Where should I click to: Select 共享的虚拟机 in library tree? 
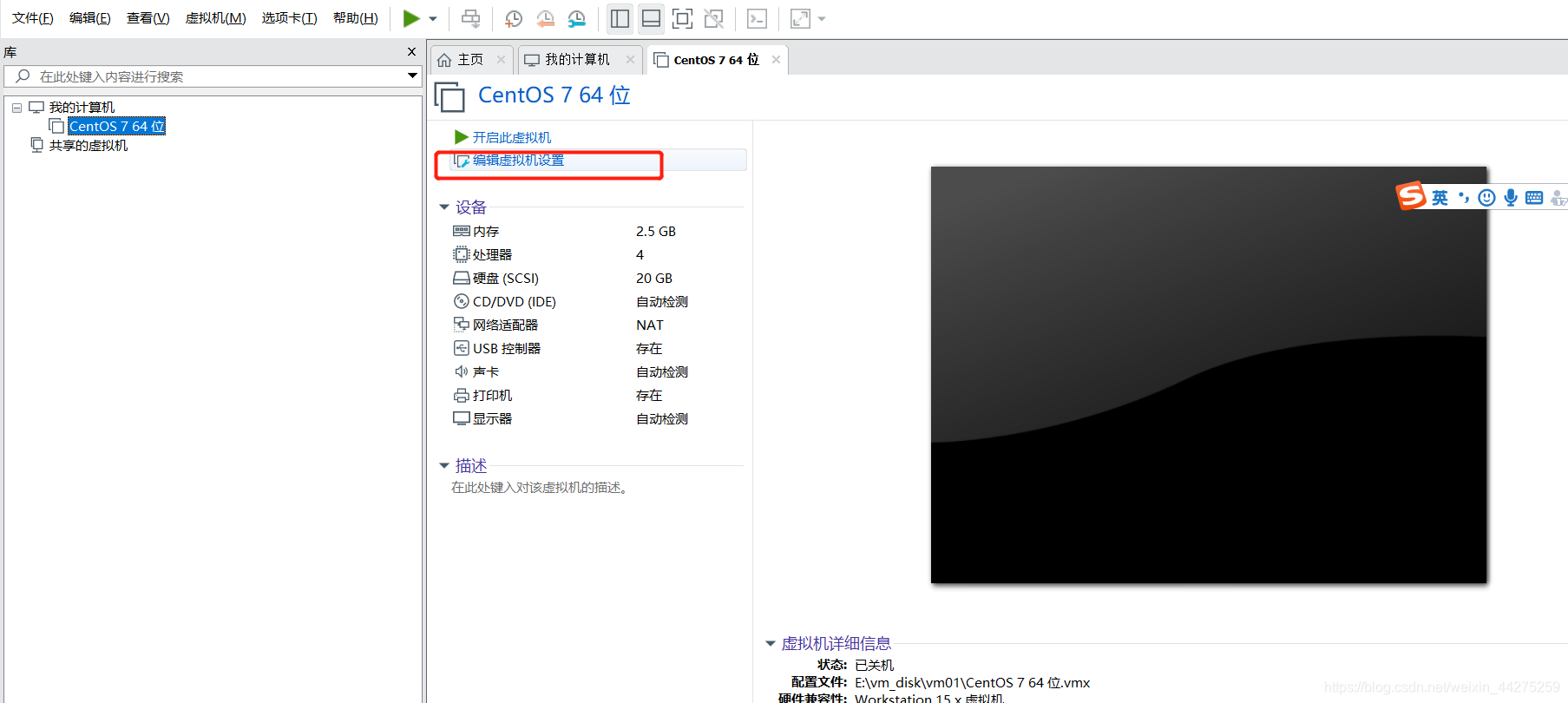pos(88,146)
